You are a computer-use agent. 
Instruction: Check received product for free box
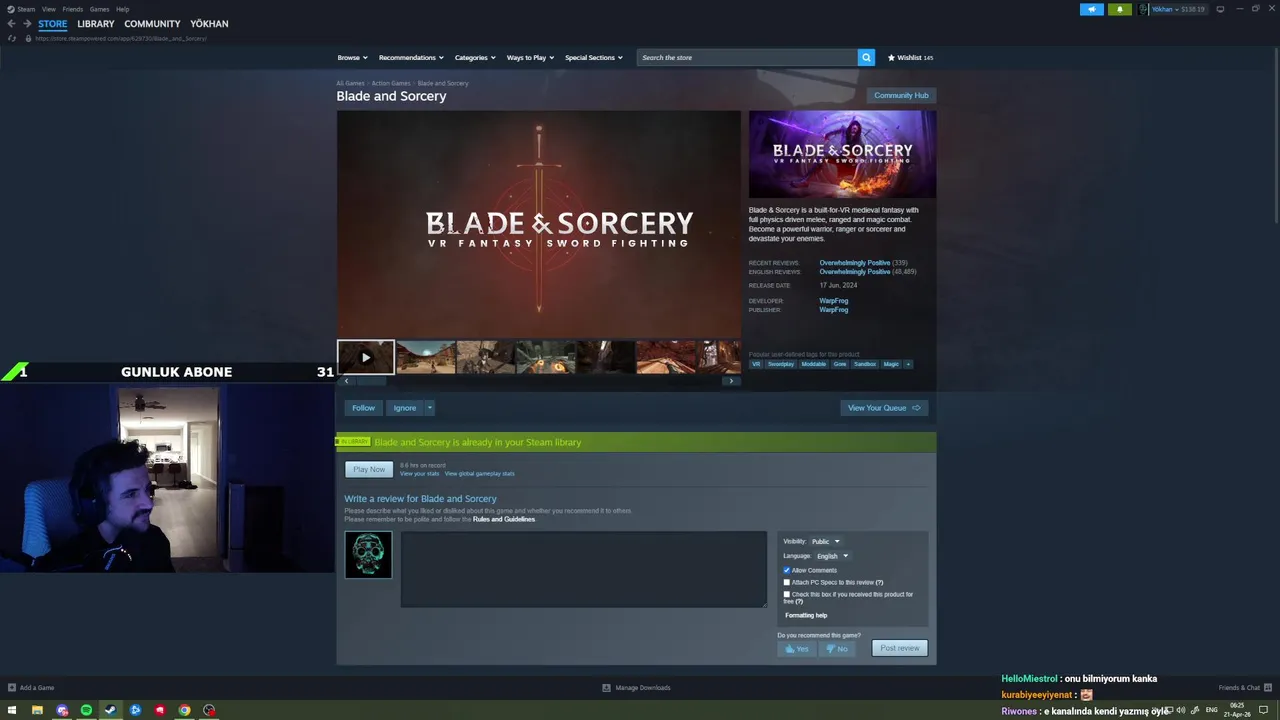coord(787,594)
